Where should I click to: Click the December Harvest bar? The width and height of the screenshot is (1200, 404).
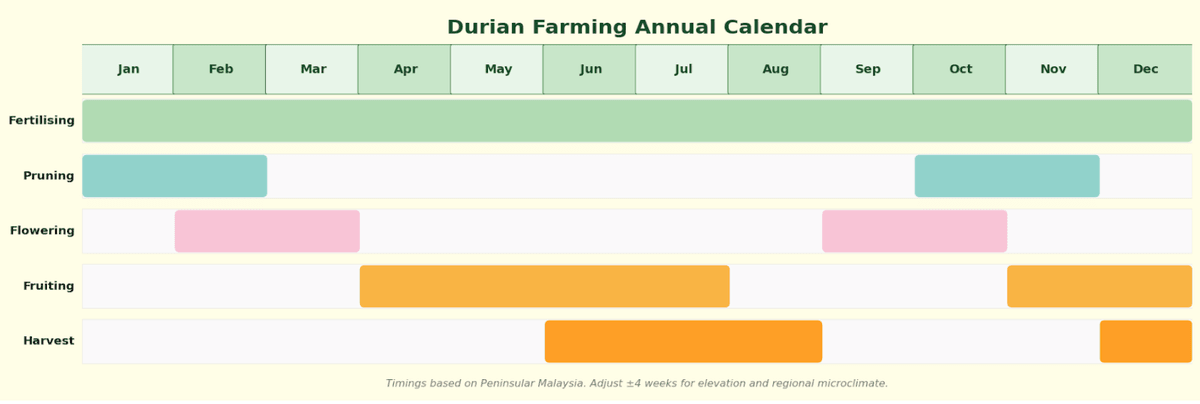[x=1145, y=341]
